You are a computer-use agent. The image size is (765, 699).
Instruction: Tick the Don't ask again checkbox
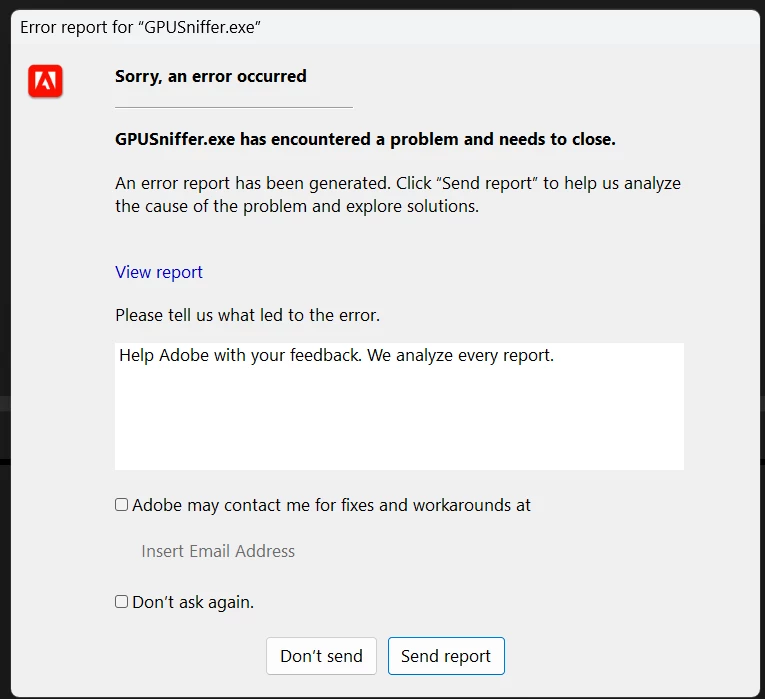[121, 601]
